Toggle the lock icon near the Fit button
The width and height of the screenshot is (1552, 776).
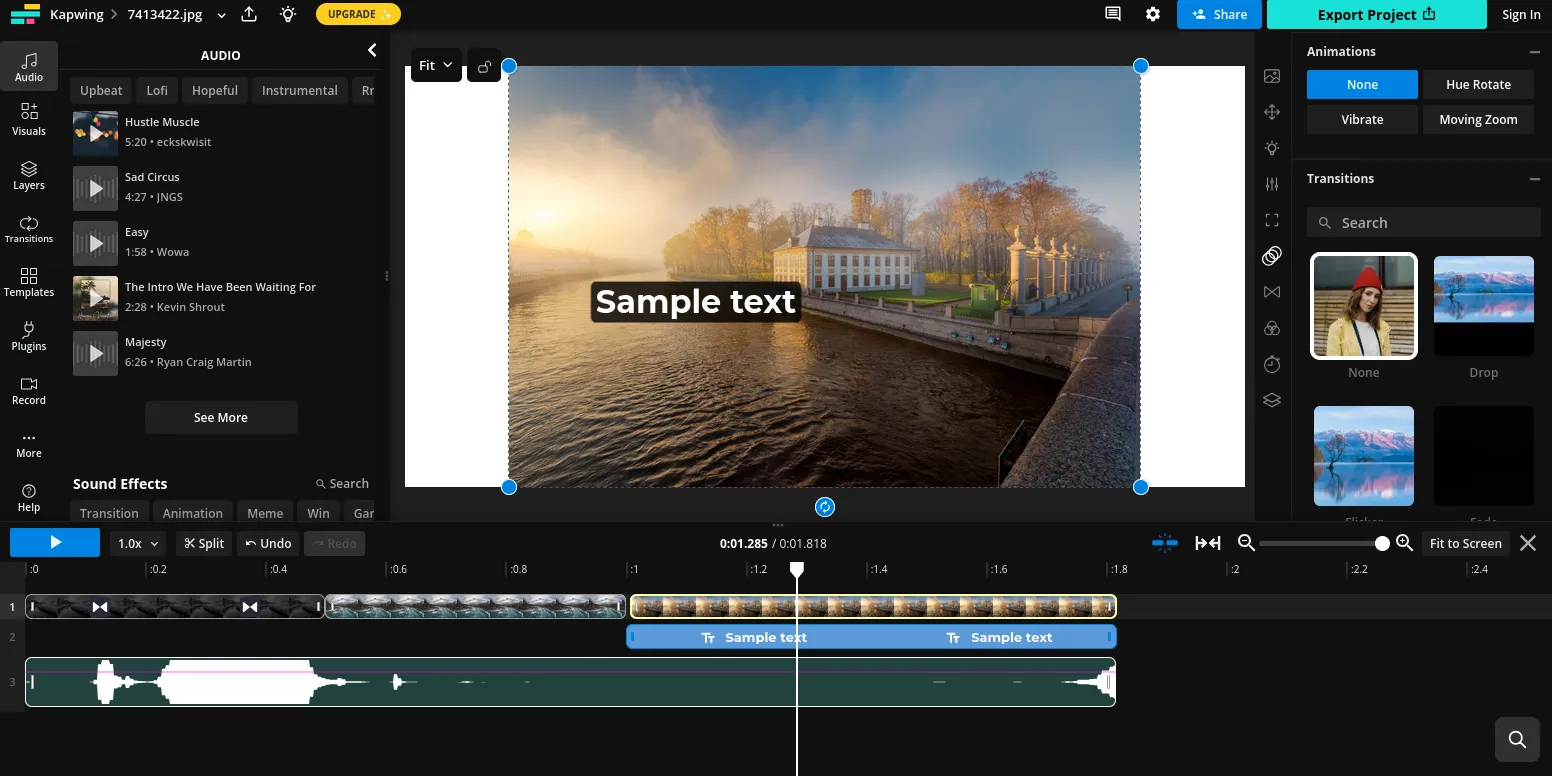coord(484,65)
